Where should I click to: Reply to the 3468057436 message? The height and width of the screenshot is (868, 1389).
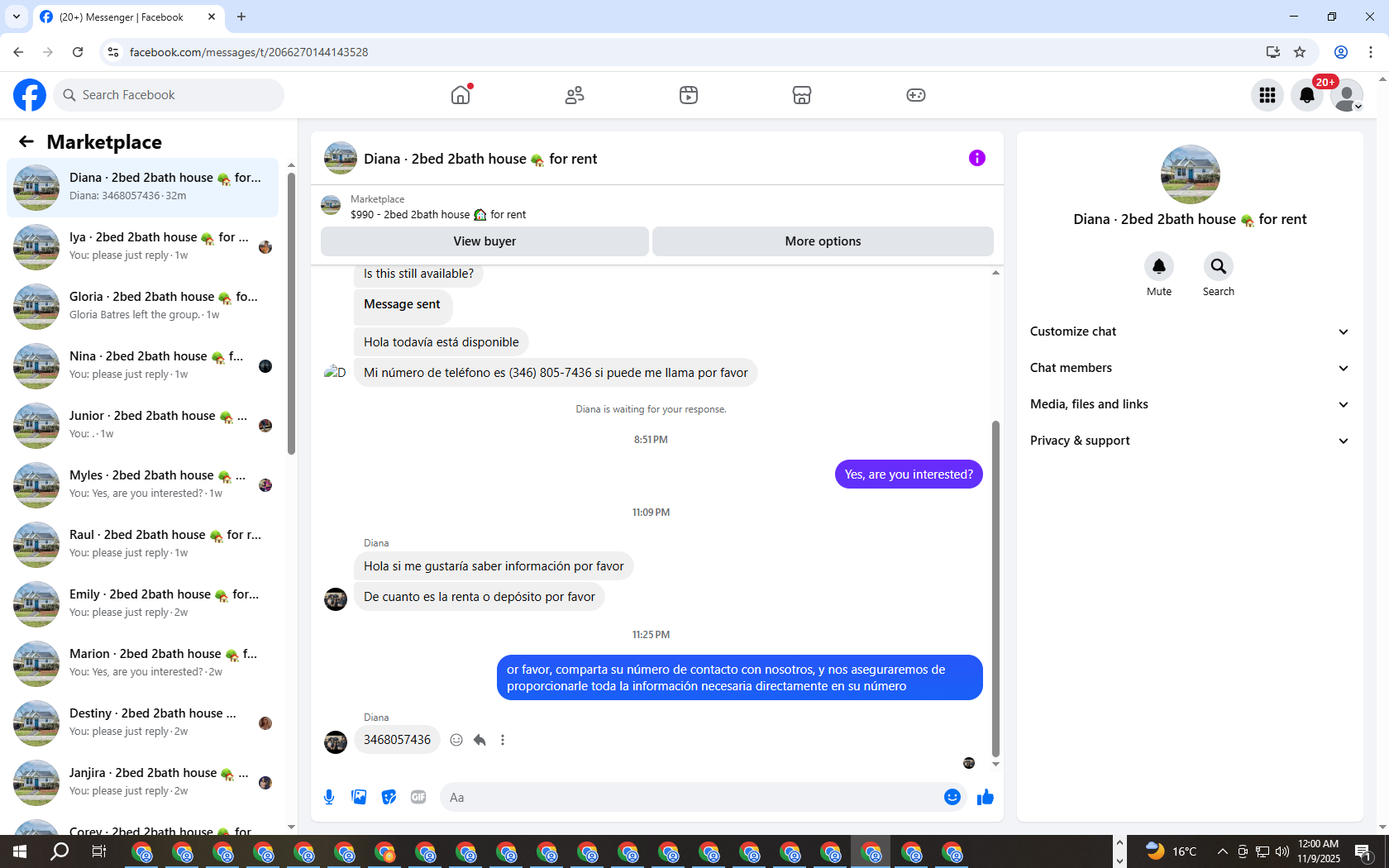tap(480, 740)
